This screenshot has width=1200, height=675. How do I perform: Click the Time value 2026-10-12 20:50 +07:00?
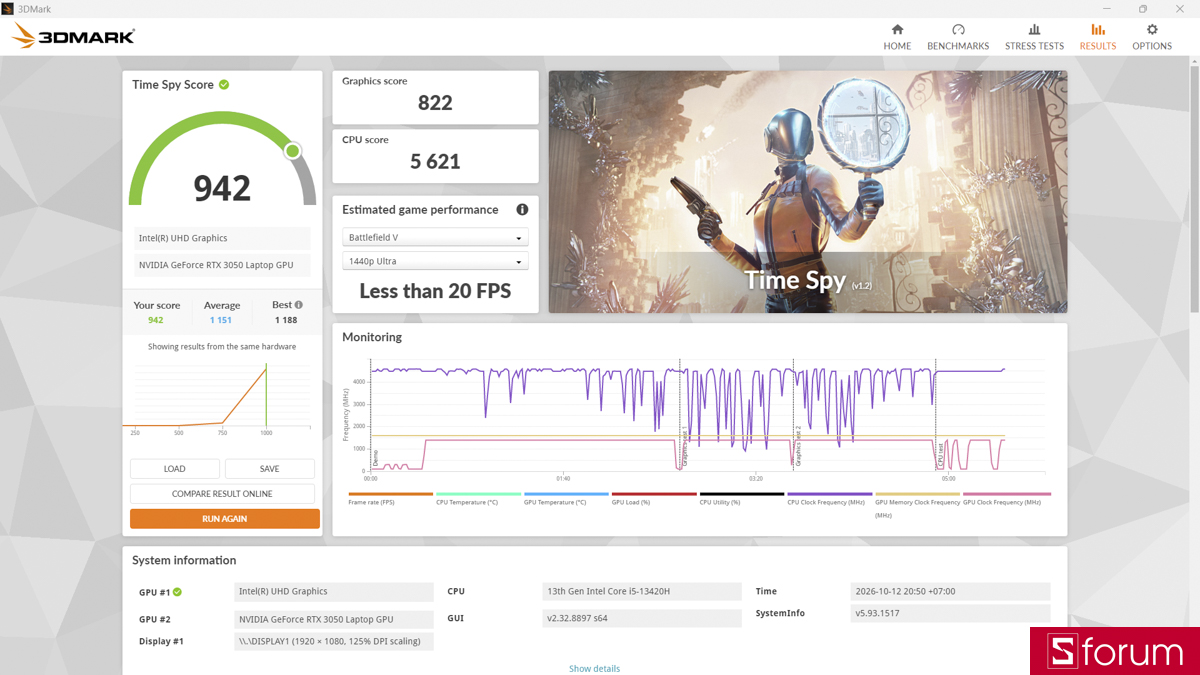point(950,592)
